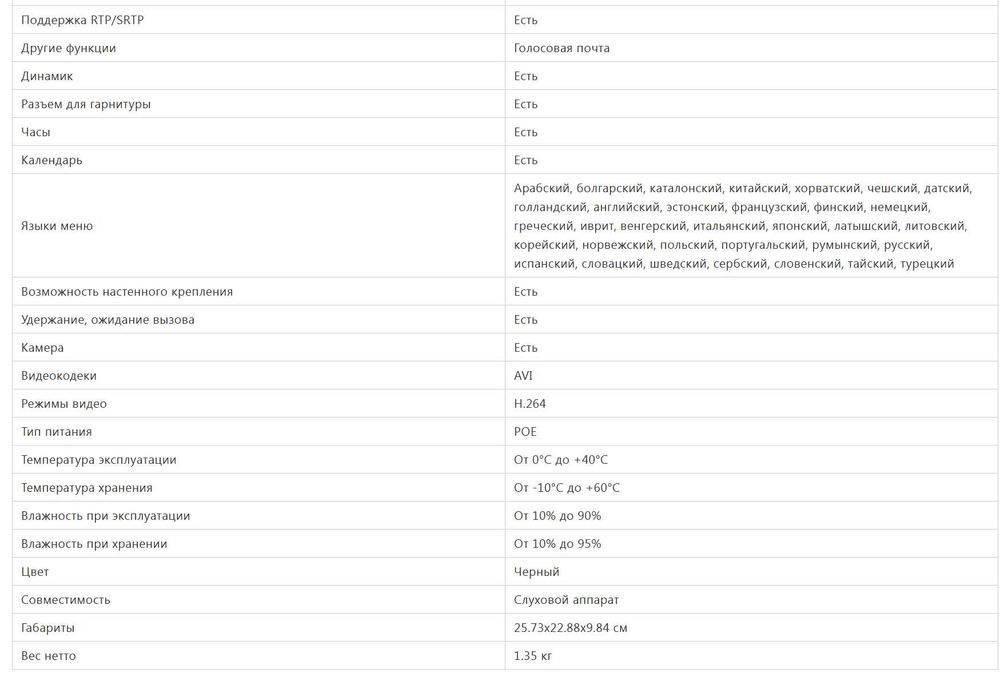This screenshot has width=1000, height=676.
Task: Select the 'Голосовая почта' value cell
Action: [561, 48]
